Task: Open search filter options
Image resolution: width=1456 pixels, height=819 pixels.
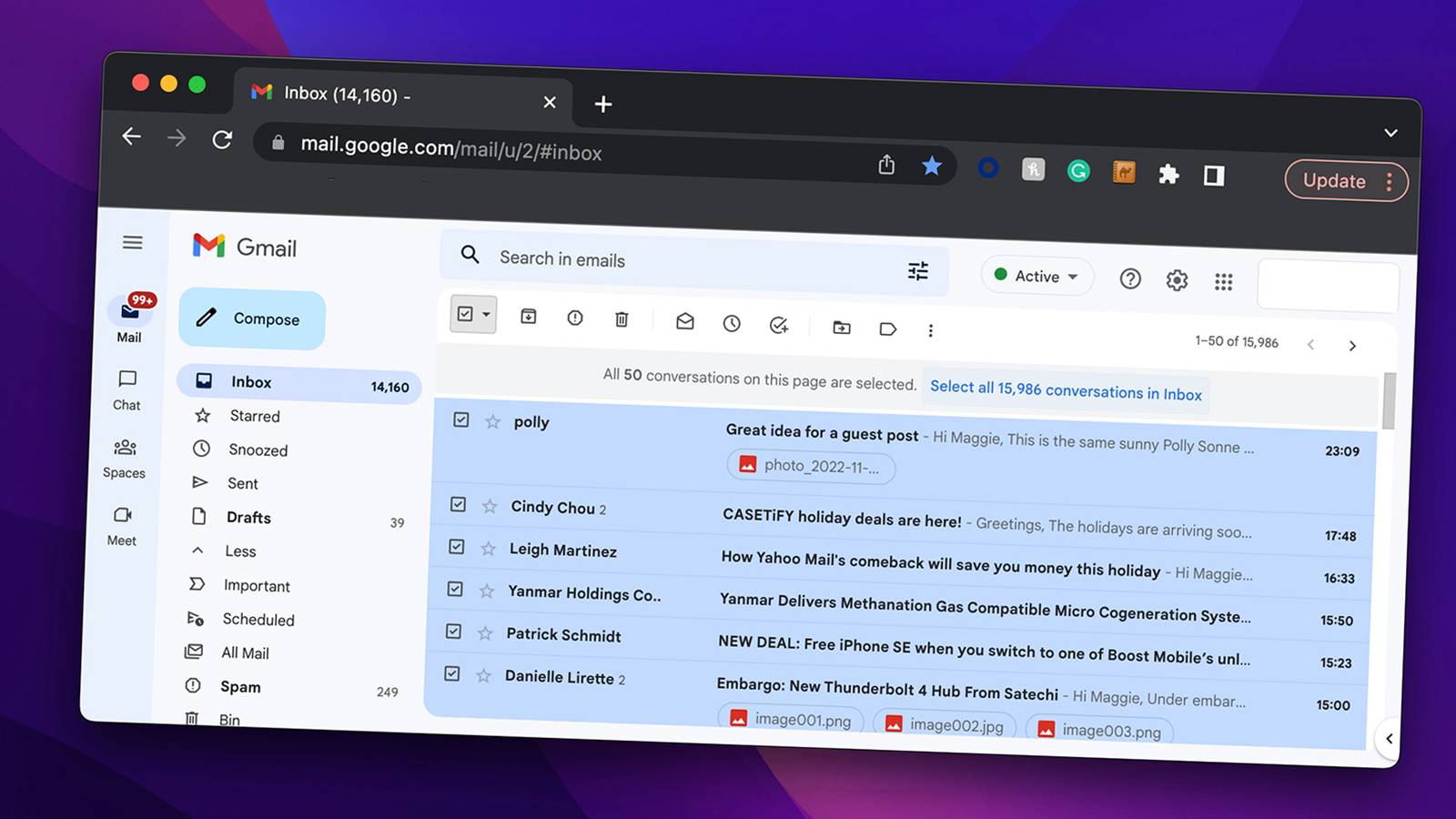Action: tap(917, 270)
